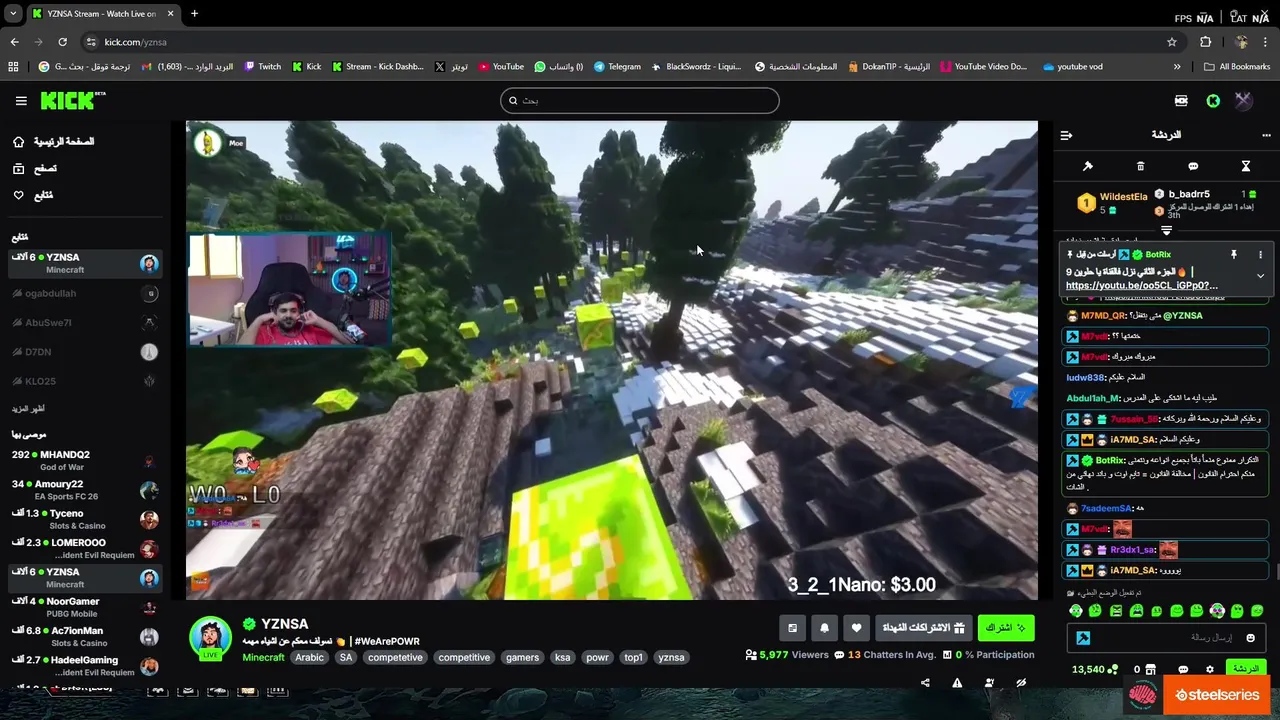This screenshot has width=1280, height=720.
Task: Open offline channel D7DN in sidebar
Action: pyautogui.click(x=85, y=352)
